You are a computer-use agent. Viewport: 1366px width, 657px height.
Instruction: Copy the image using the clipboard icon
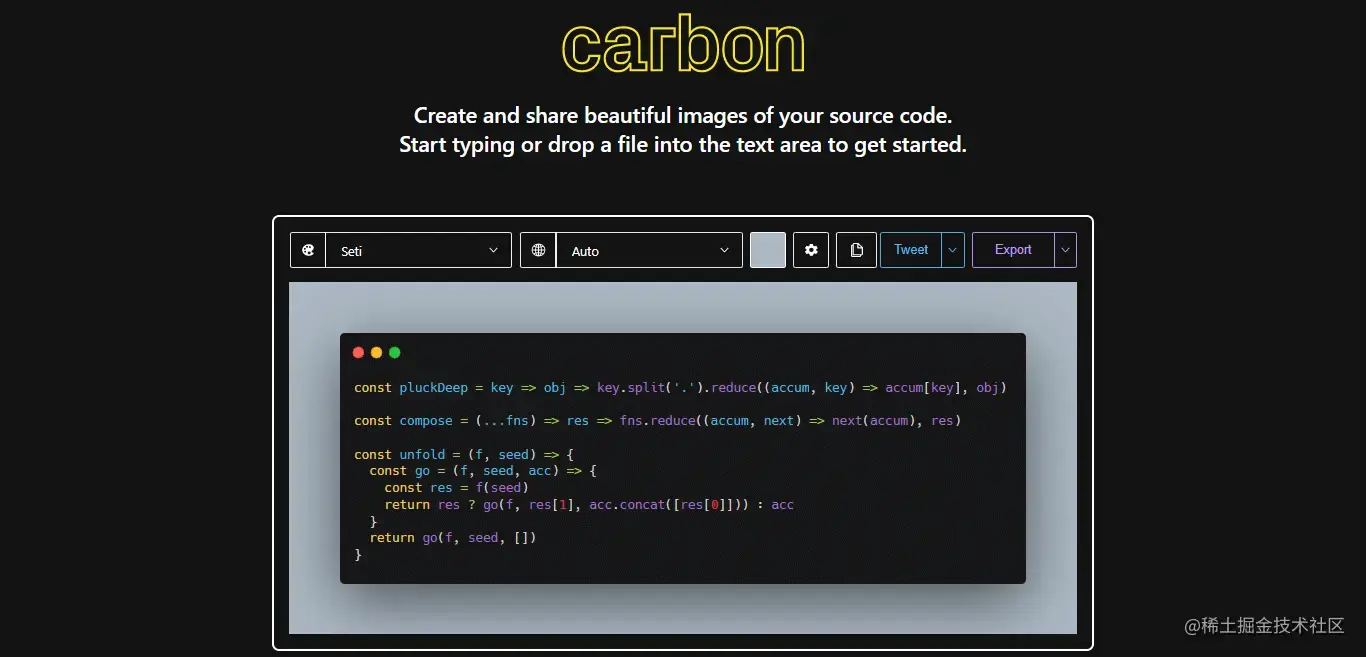pyautogui.click(x=856, y=250)
